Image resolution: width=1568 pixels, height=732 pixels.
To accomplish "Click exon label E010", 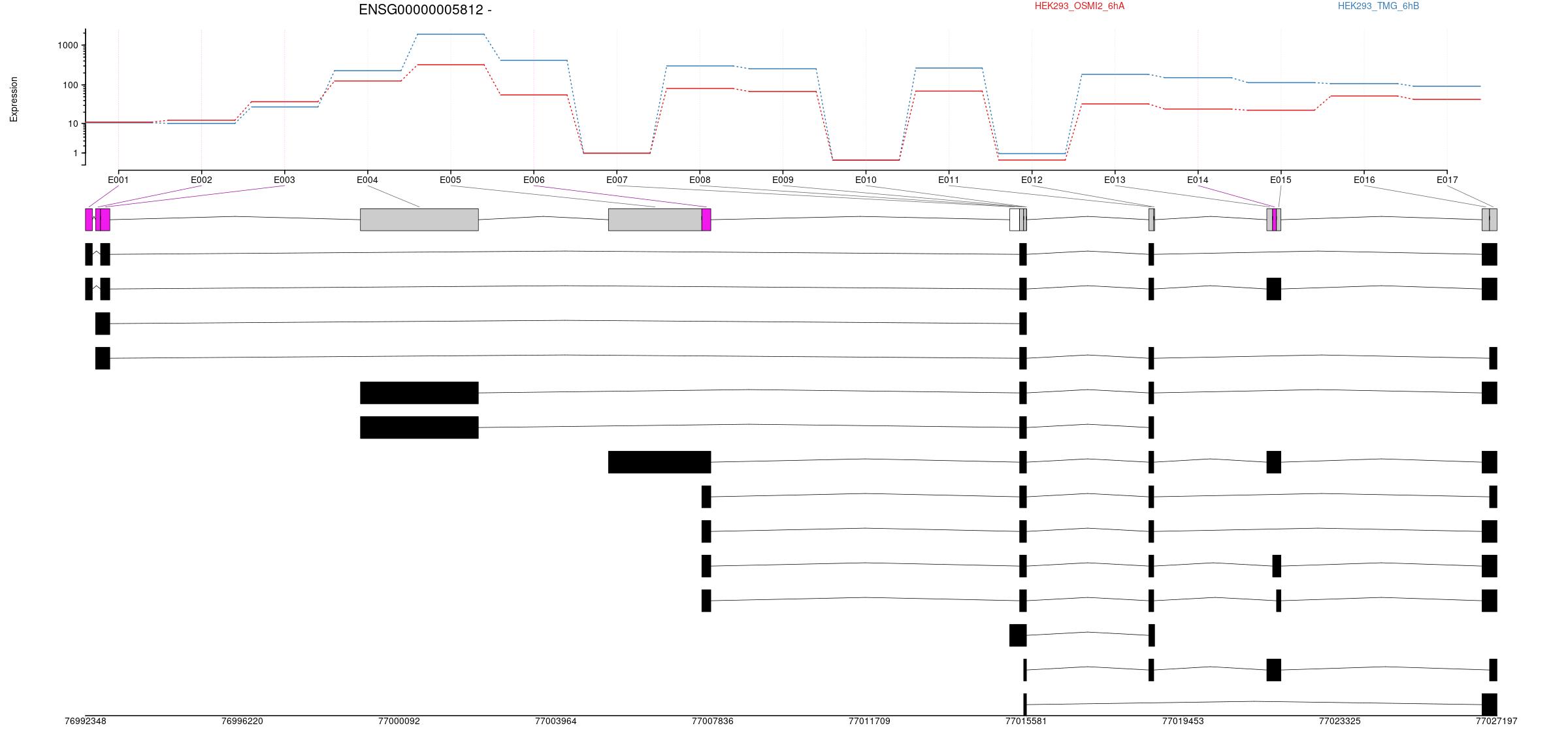I will click(866, 180).
